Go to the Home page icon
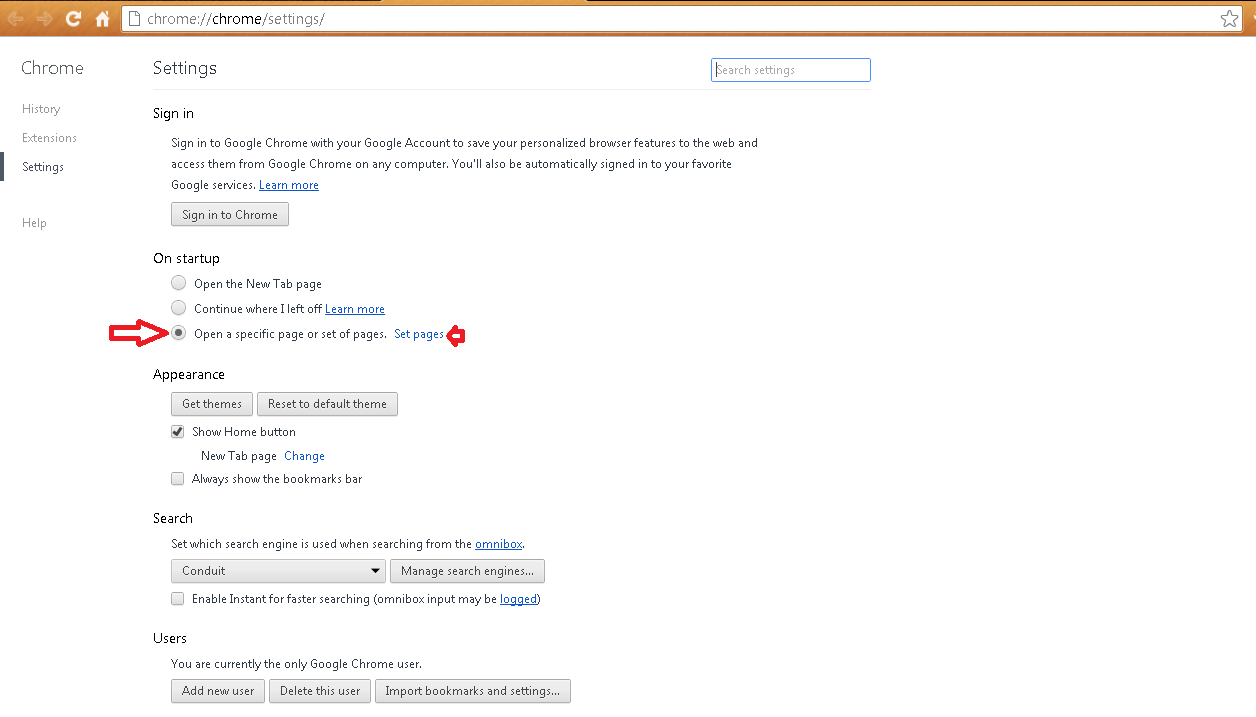1256x717 pixels. tap(102, 18)
